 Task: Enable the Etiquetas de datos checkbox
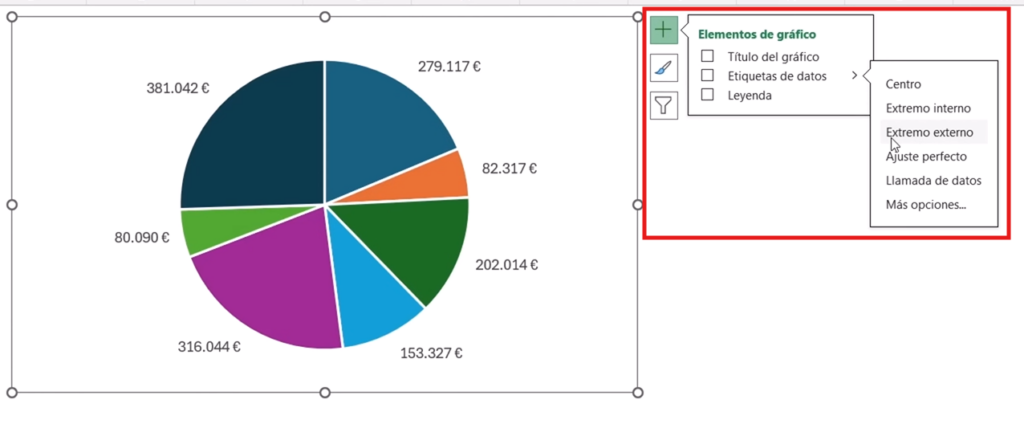(x=707, y=76)
